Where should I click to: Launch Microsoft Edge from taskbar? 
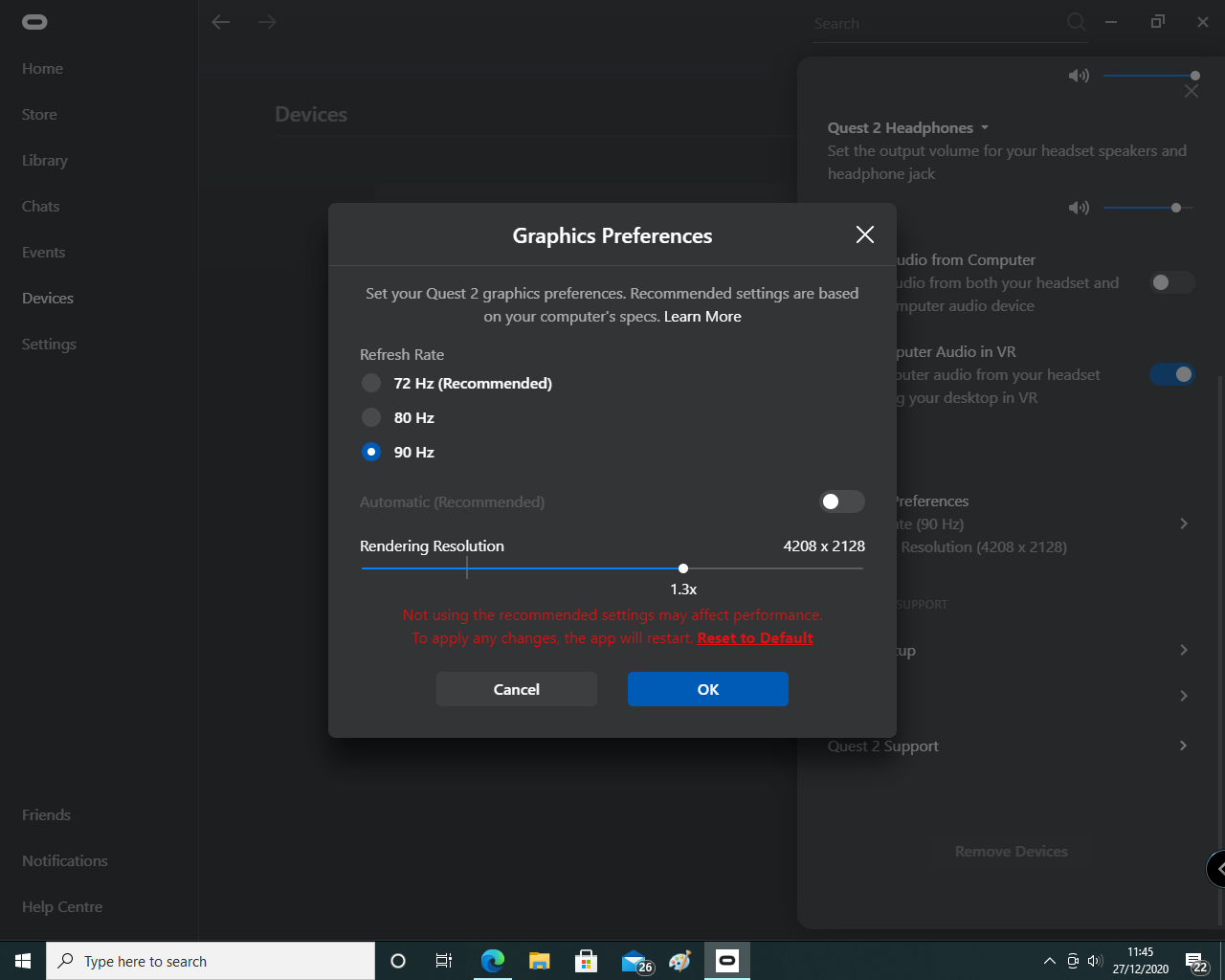tap(493, 961)
